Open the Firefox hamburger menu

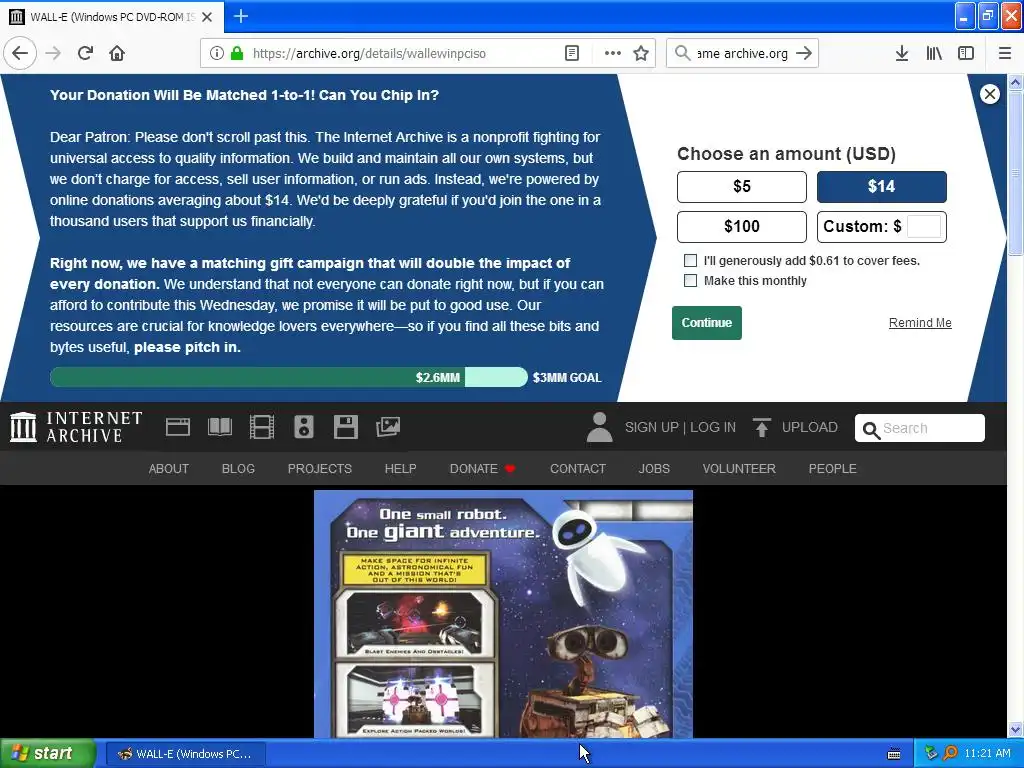[1005, 53]
